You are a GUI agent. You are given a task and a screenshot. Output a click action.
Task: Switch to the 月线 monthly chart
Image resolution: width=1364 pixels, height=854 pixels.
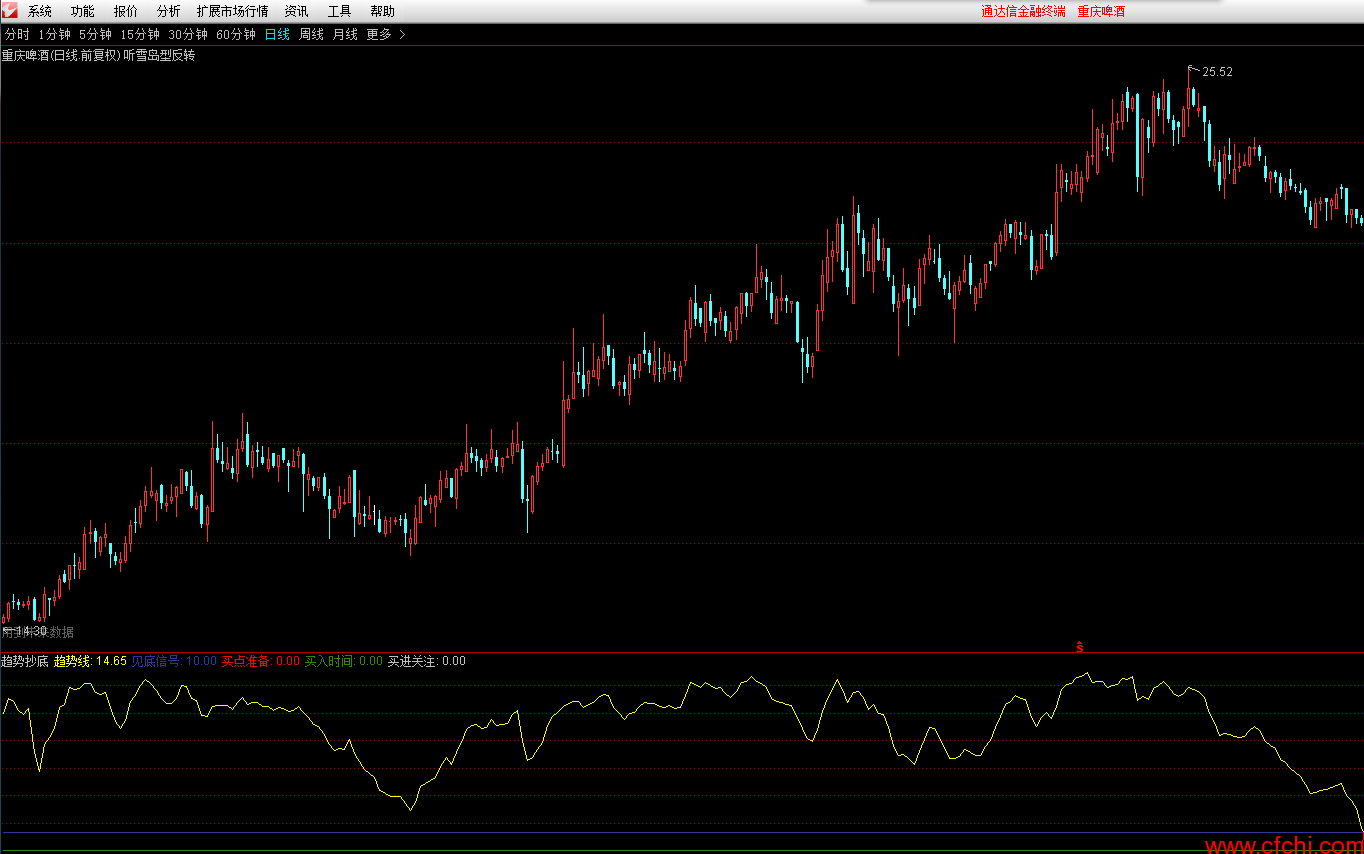(x=345, y=35)
